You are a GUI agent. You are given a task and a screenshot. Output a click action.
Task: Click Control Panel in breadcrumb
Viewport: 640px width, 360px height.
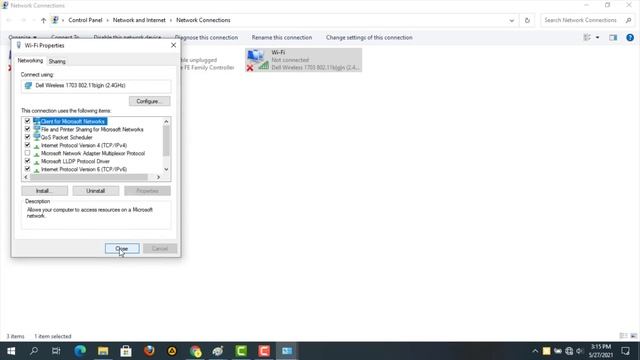(85, 20)
